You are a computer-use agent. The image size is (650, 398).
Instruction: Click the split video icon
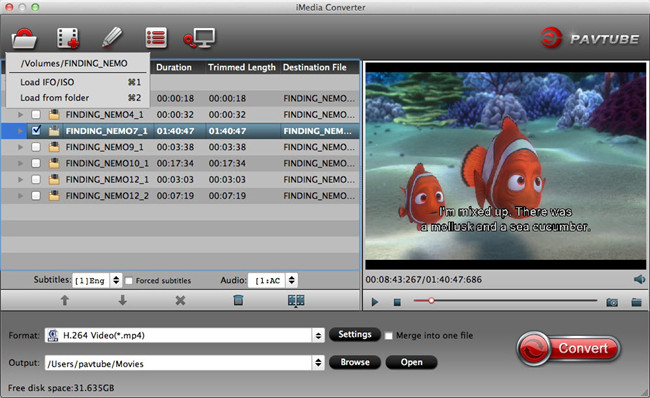(x=296, y=301)
